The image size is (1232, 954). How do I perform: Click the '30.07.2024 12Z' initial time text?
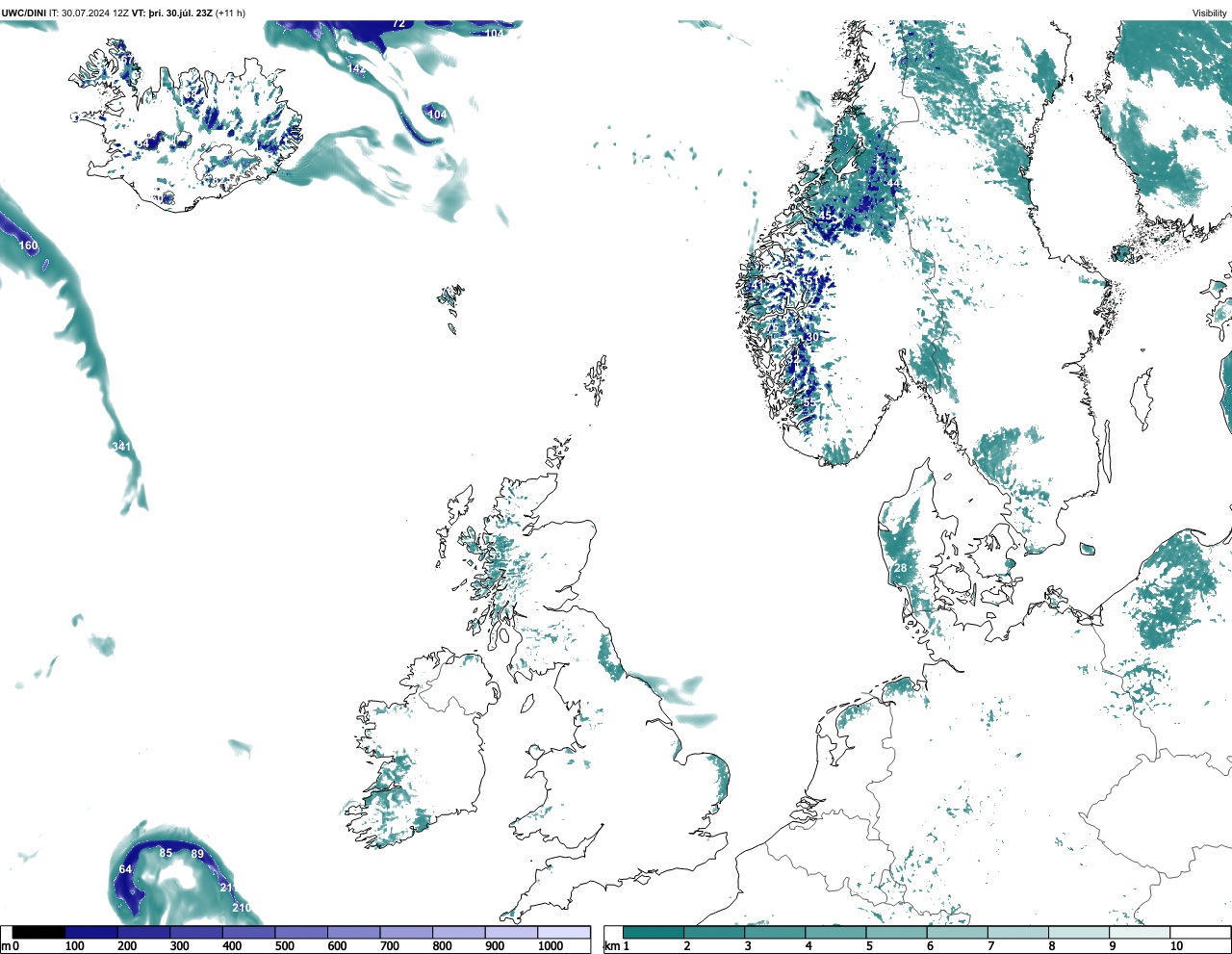(x=95, y=13)
